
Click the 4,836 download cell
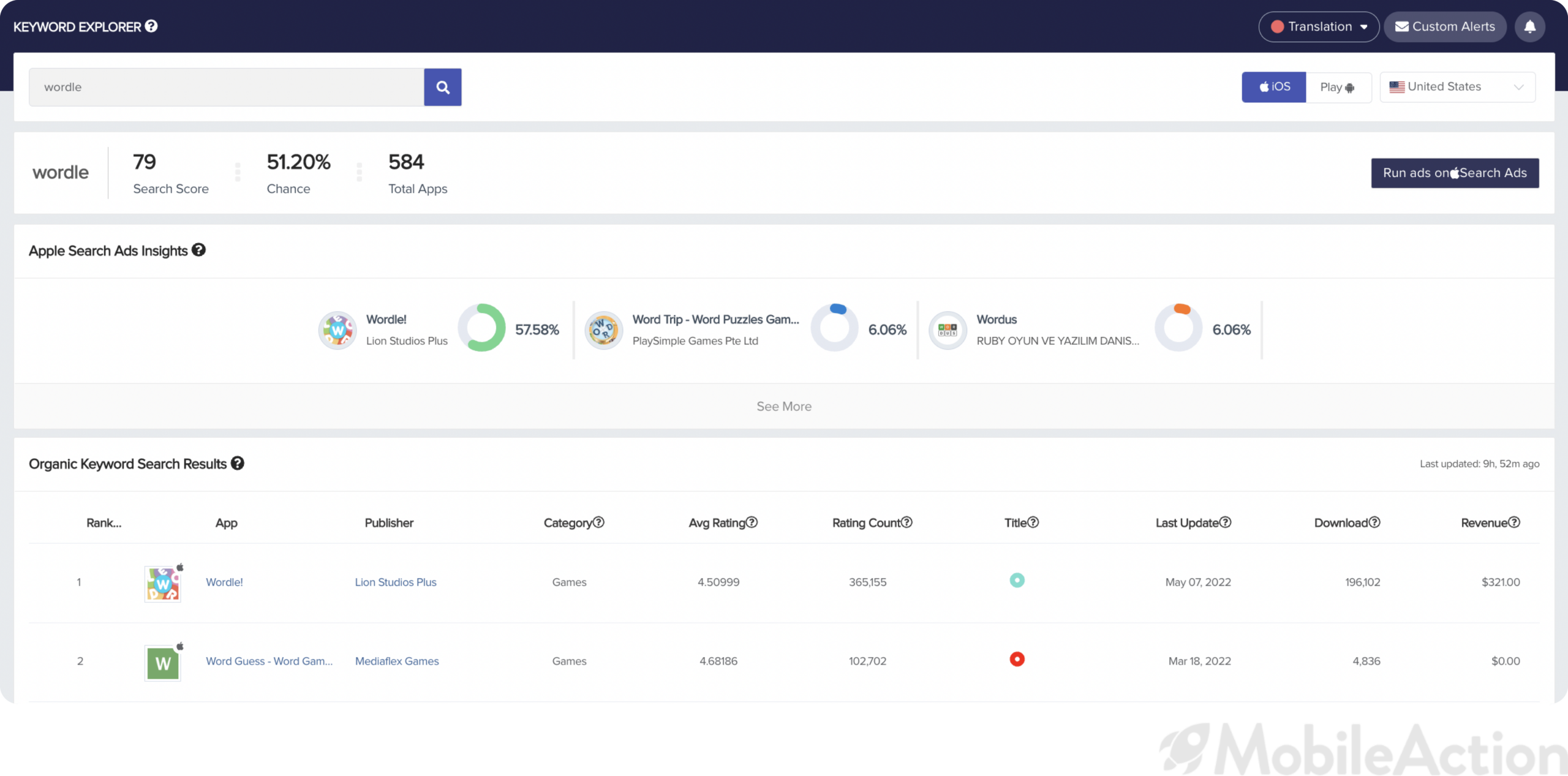coord(1366,661)
